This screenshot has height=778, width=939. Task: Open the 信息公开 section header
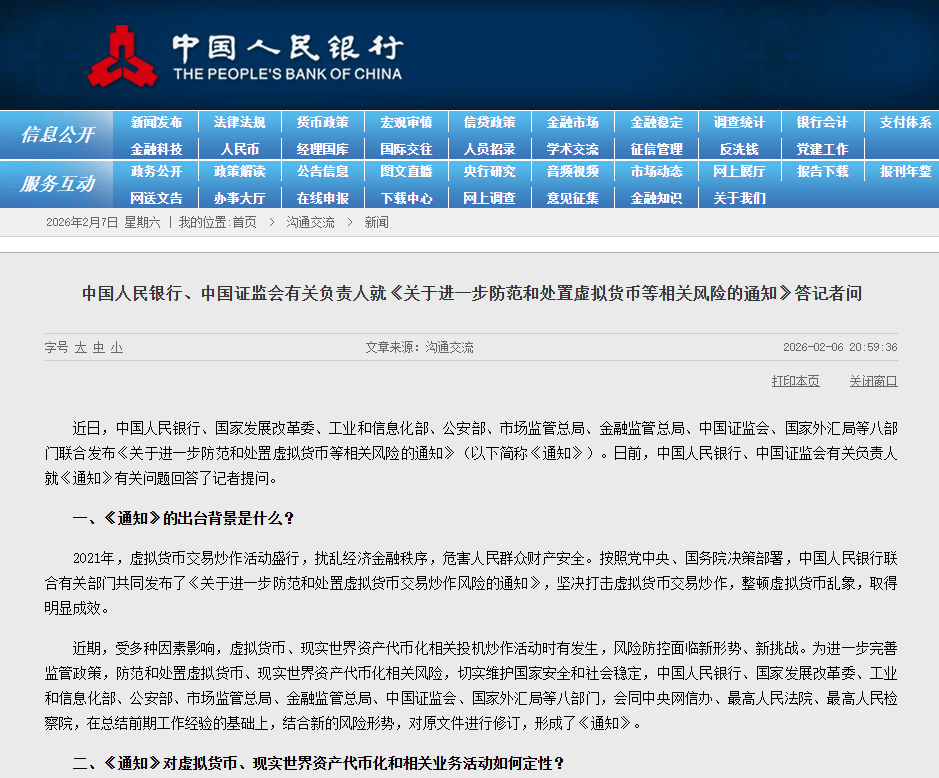(57, 135)
